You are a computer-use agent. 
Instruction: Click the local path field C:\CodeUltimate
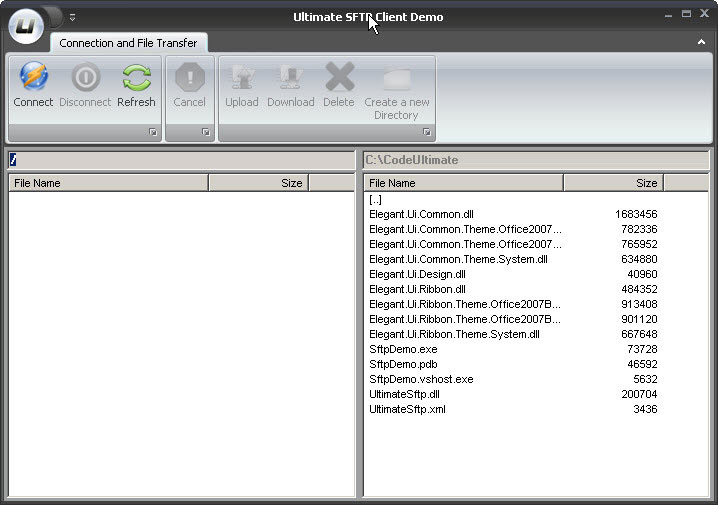(536, 160)
